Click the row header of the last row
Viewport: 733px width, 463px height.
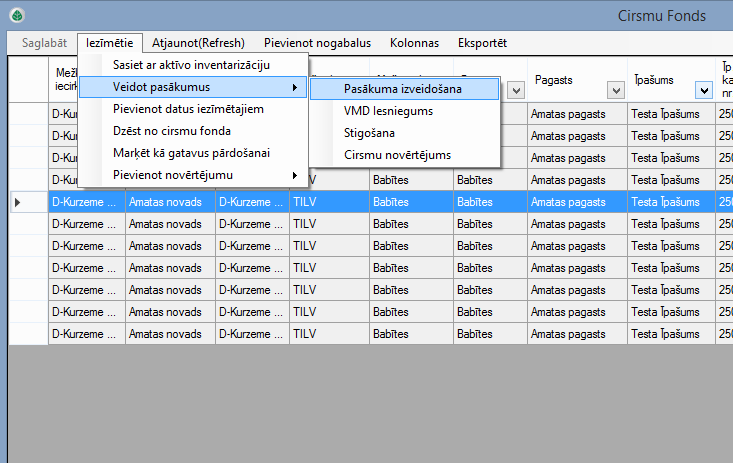29,334
